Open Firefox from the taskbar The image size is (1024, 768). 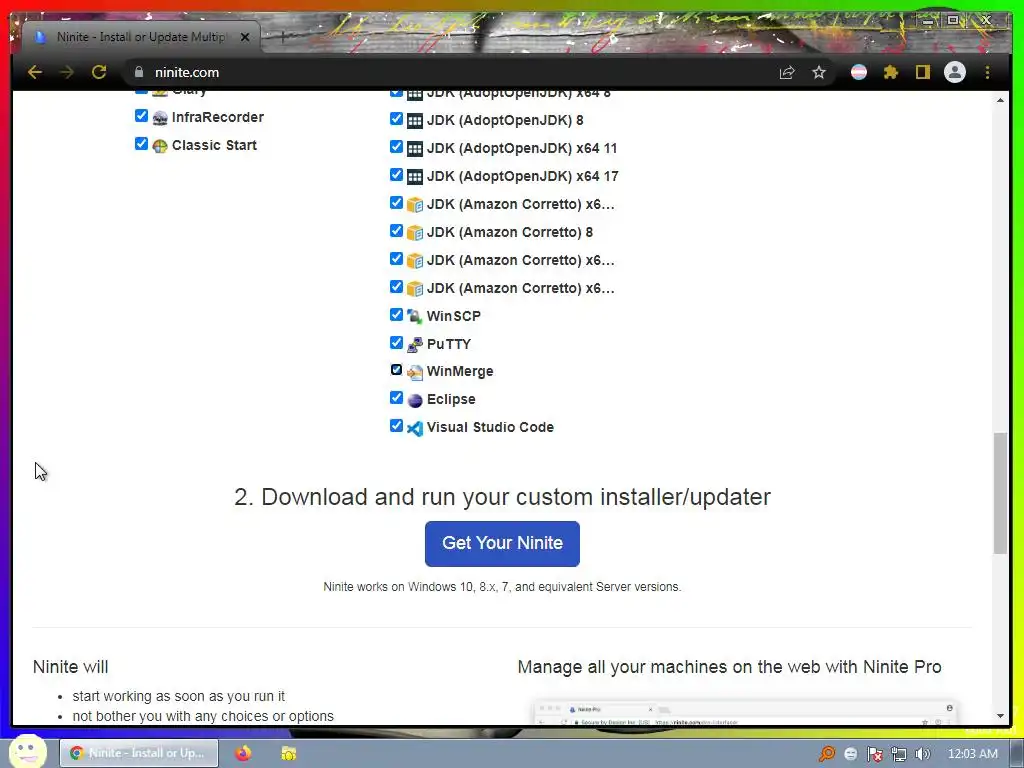click(x=243, y=753)
